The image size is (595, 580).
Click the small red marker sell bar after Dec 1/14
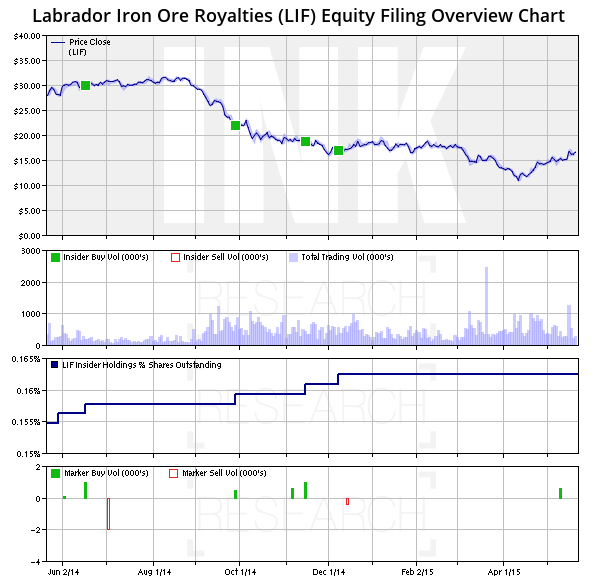click(x=348, y=501)
